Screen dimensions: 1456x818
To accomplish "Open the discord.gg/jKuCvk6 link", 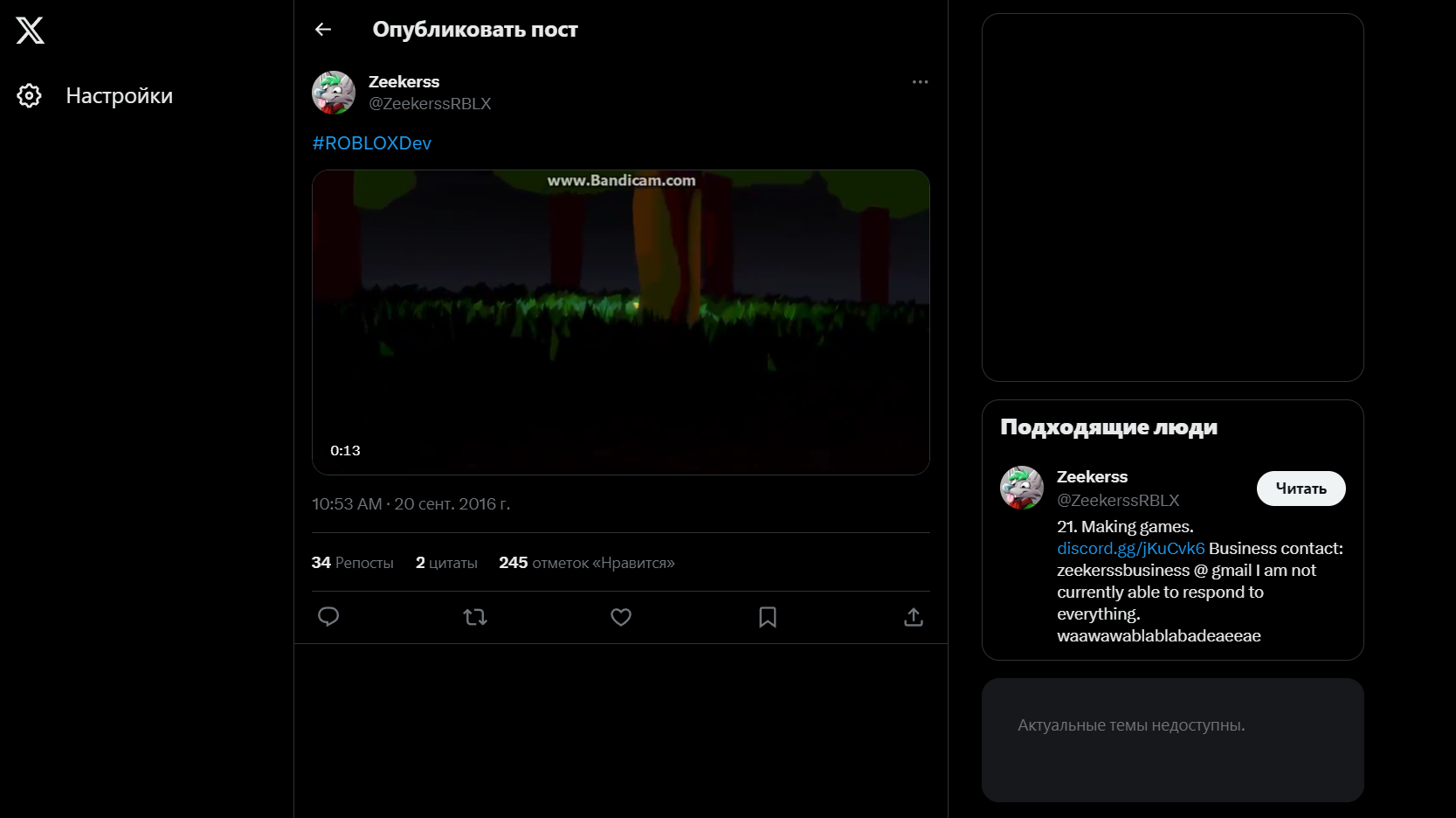I will 1130,549.
